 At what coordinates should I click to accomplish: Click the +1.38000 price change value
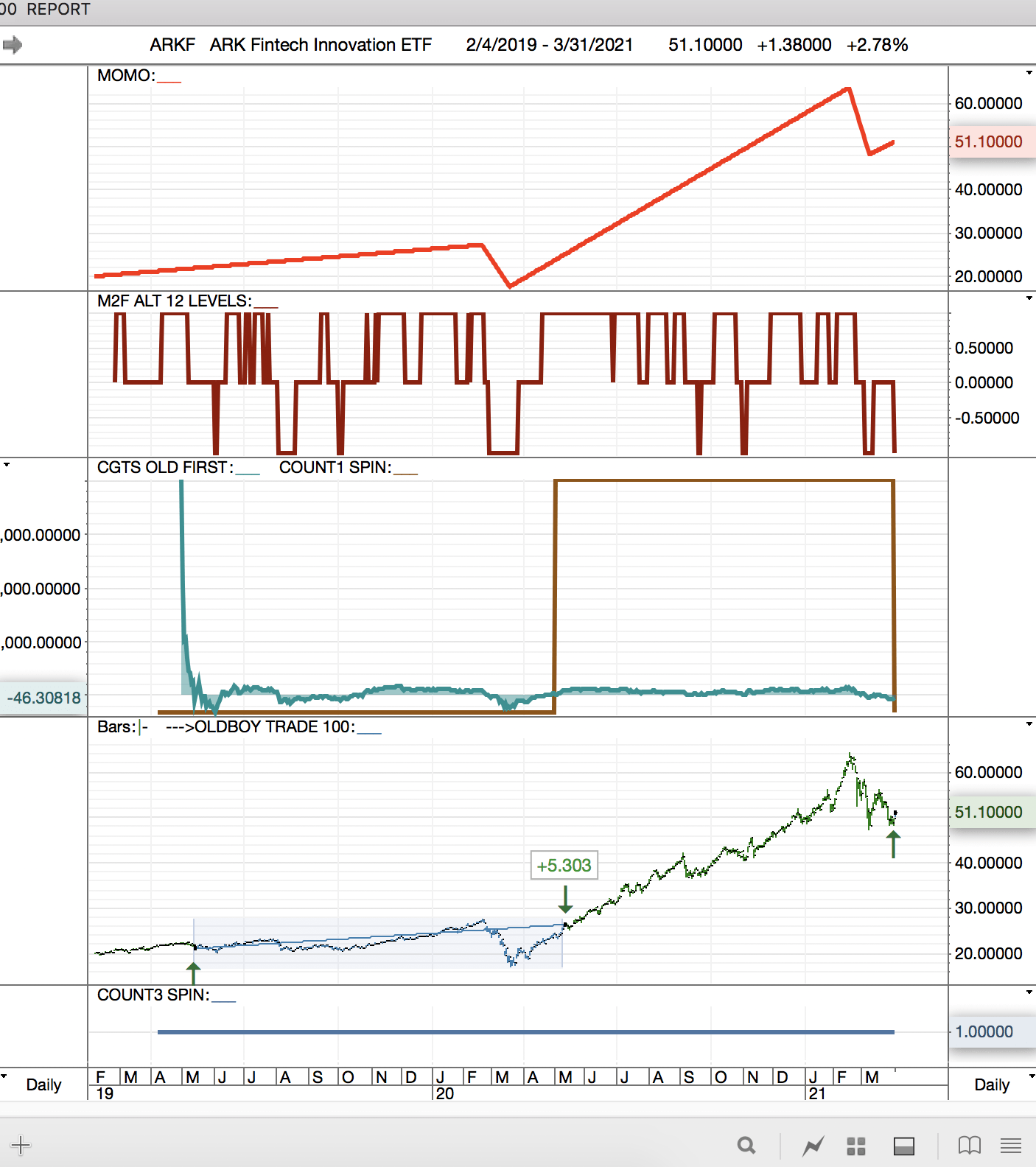tap(794, 45)
